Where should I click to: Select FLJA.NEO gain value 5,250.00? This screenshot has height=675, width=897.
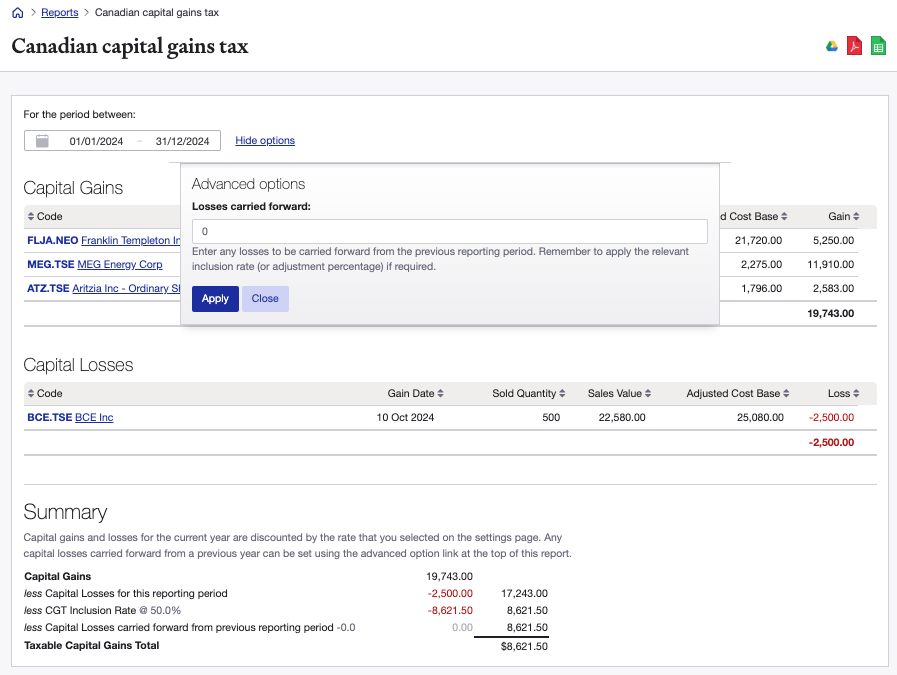(x=833, y=240)
